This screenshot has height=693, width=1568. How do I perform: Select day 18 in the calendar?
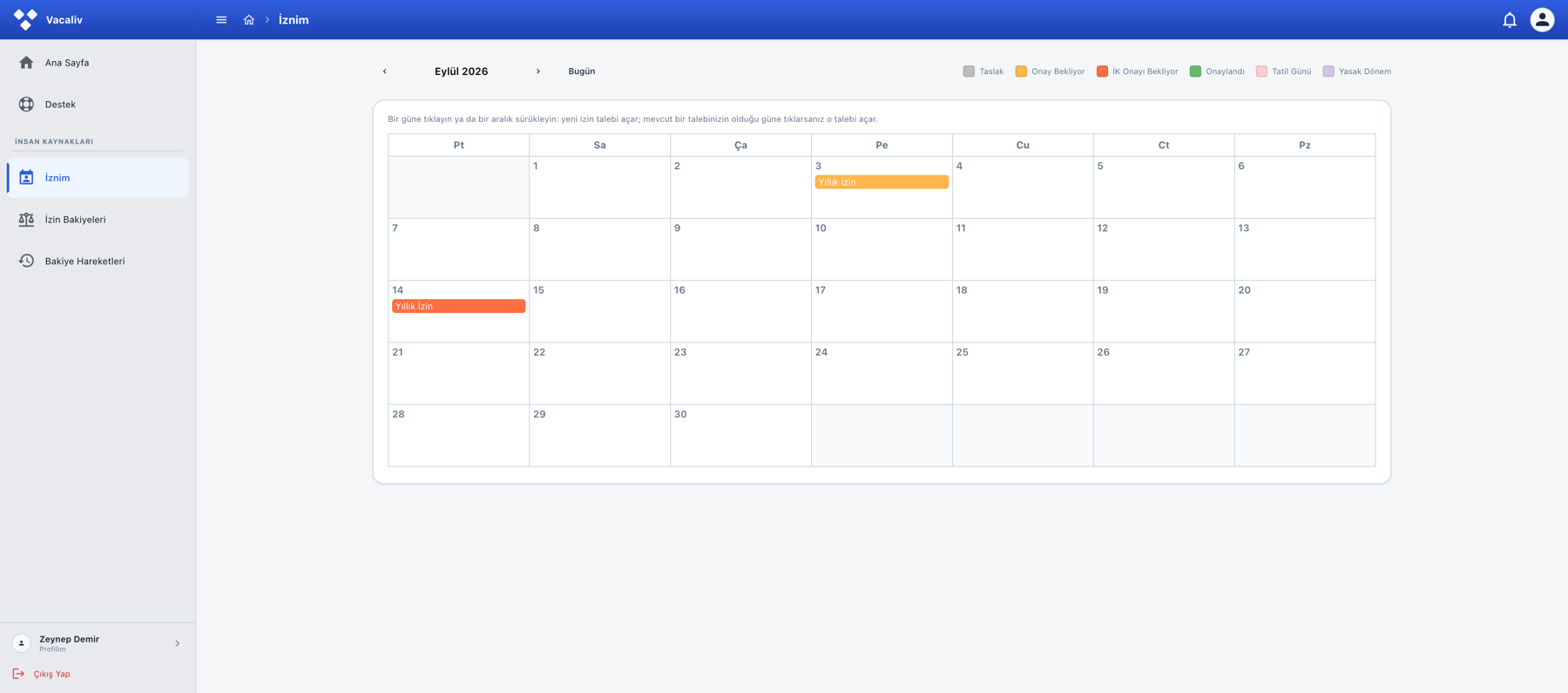pos(1023,311)
